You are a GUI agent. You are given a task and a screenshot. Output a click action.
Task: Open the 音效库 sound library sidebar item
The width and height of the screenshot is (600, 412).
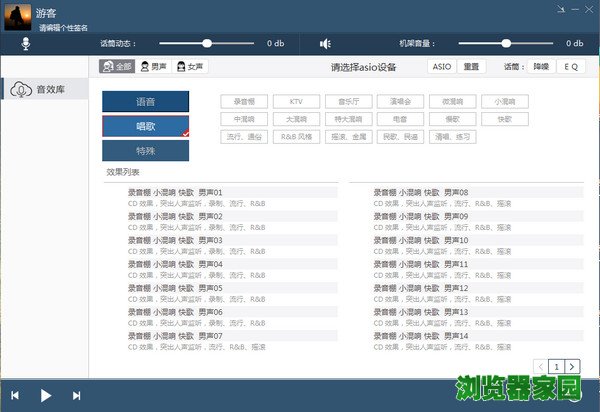coord(45,90)
